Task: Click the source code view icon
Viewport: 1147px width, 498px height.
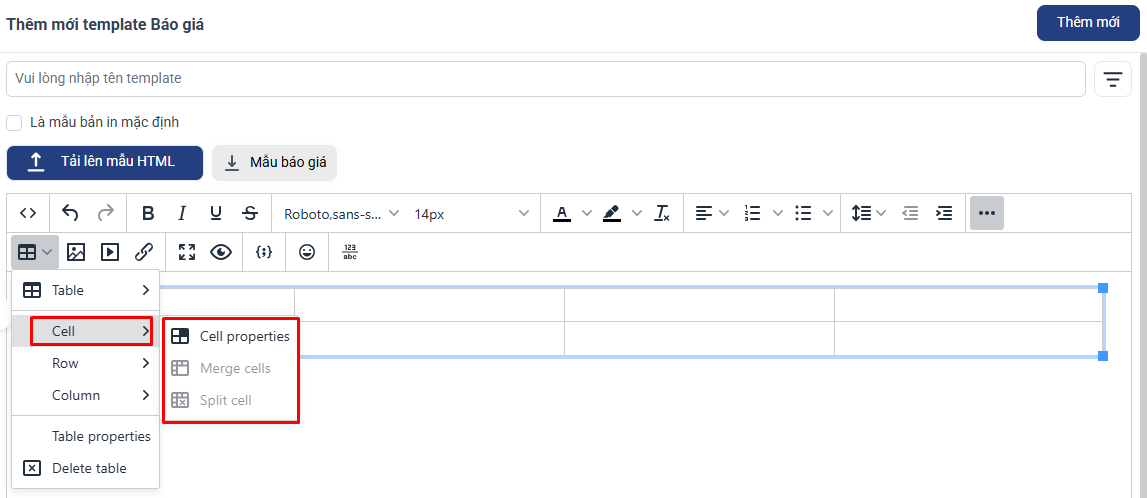Action: 28,213
